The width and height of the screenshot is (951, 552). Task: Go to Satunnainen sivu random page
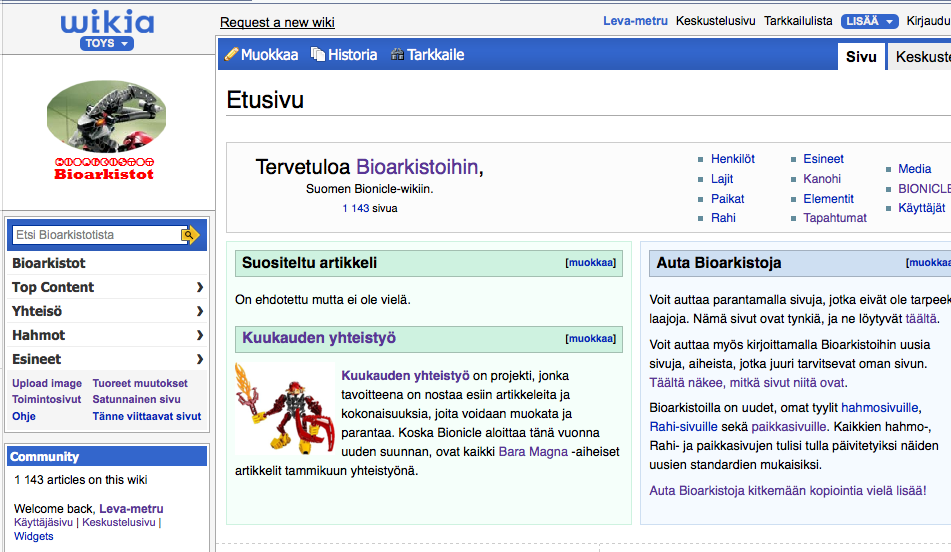pyautogui.click(x=136, y=399)
